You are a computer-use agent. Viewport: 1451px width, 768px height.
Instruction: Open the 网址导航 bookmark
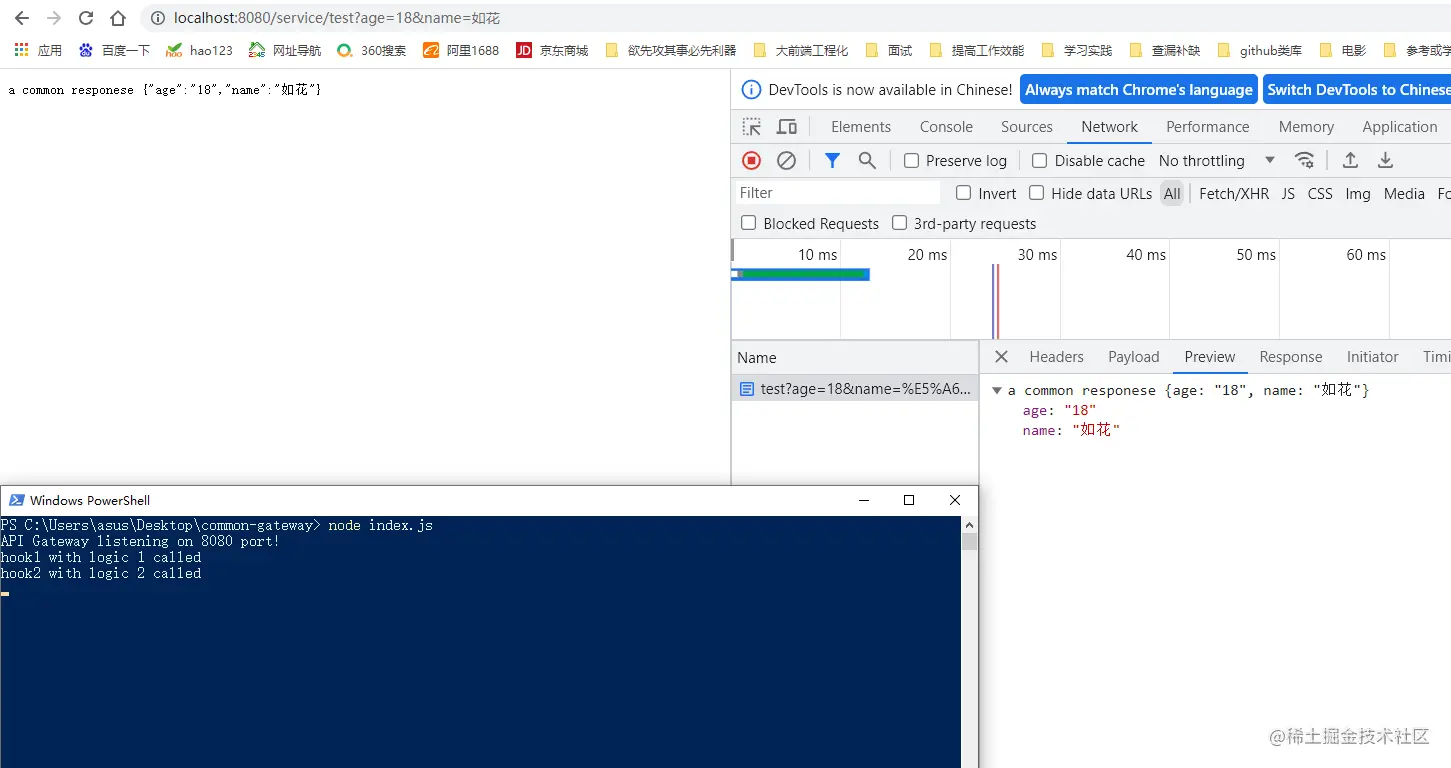pyautogui.click(x=285, y=50)
